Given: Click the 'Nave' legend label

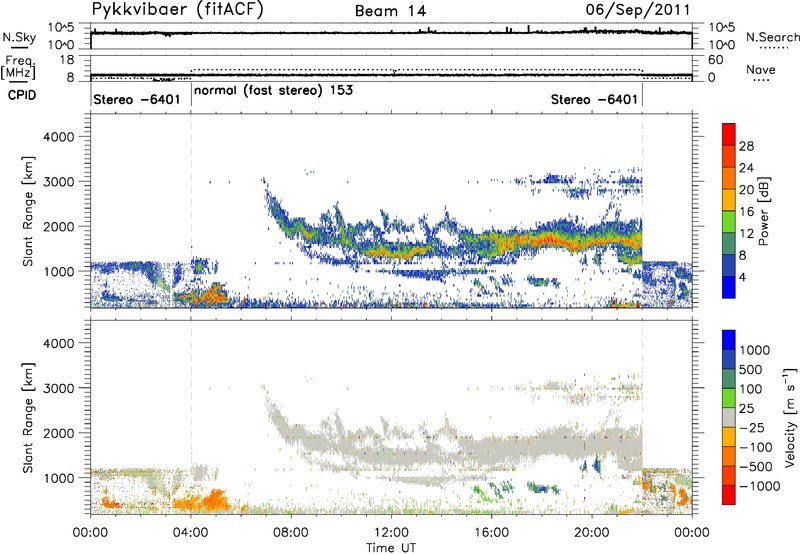Looking at the screenshot, I should pyautogui.click(x=761, y=70).
